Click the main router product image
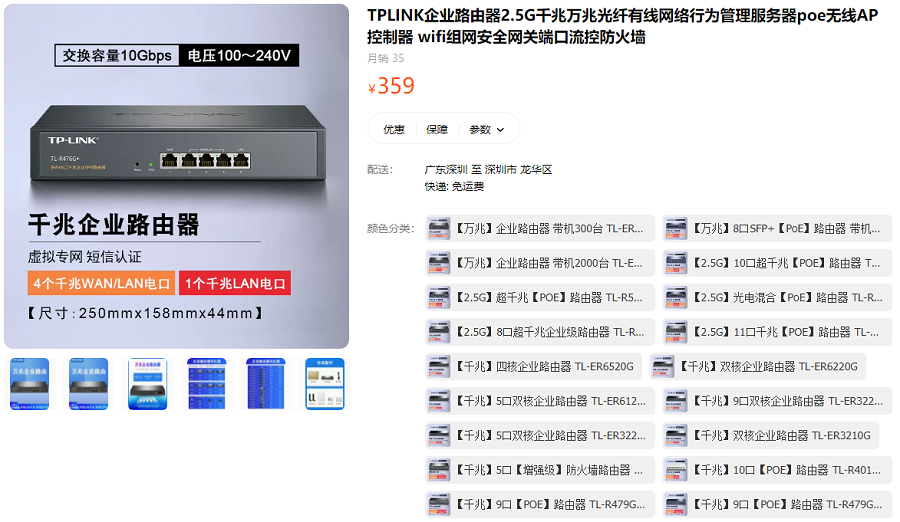The width and height of the screenshot is (900, 522). (x=176, y=176)
